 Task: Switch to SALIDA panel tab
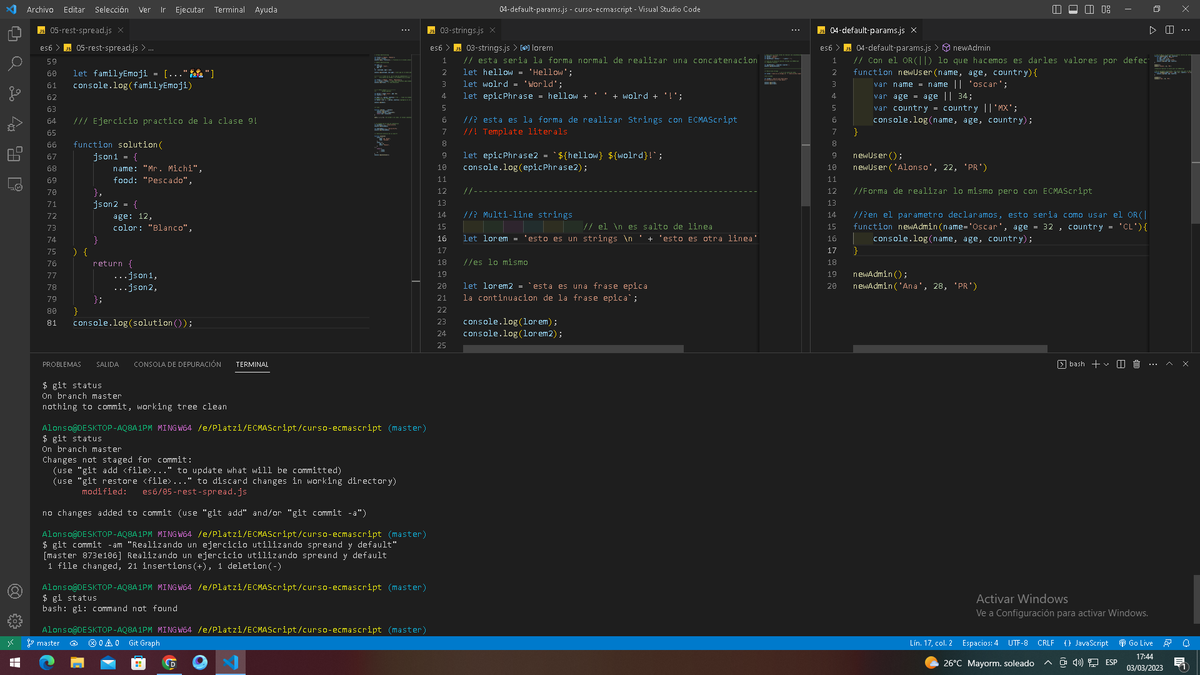[x=107, y=364]
